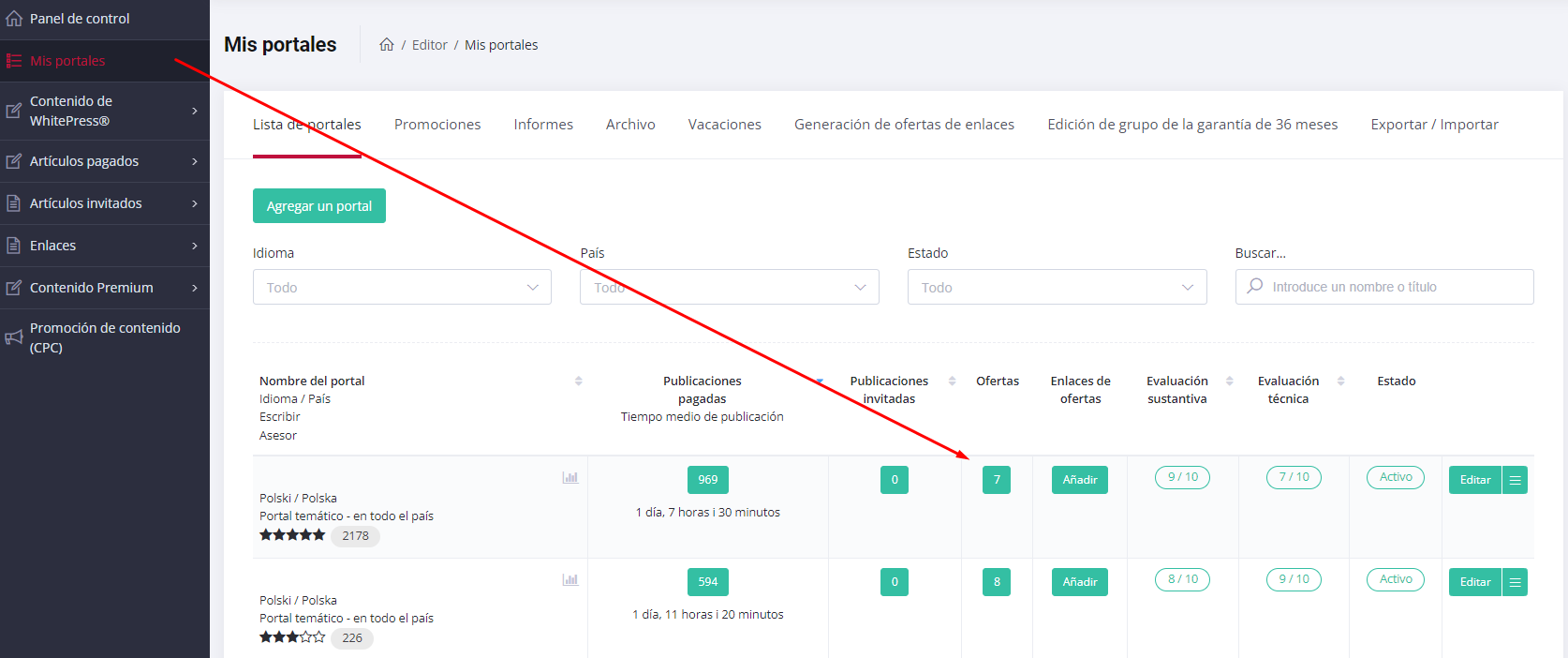1568x658 pixels.
Task: Expand Contenido de WhitePress submenu chevron
Action: [x=195, y=111]
